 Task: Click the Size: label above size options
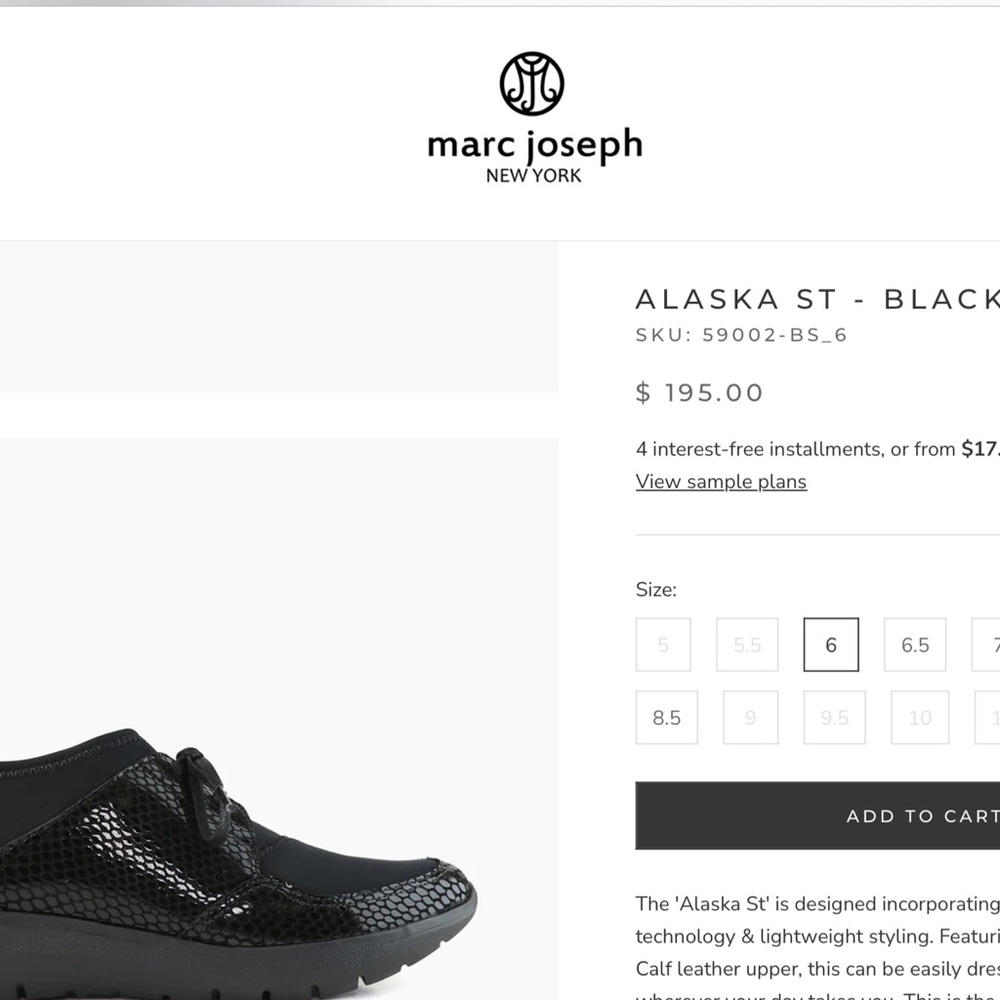point(656,590)
